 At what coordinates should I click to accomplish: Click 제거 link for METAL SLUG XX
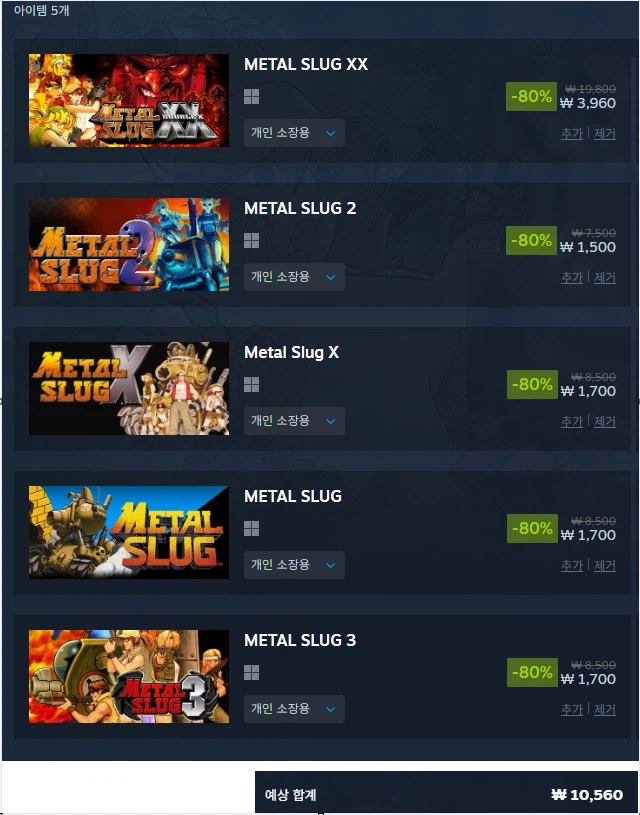click(605, 134)
